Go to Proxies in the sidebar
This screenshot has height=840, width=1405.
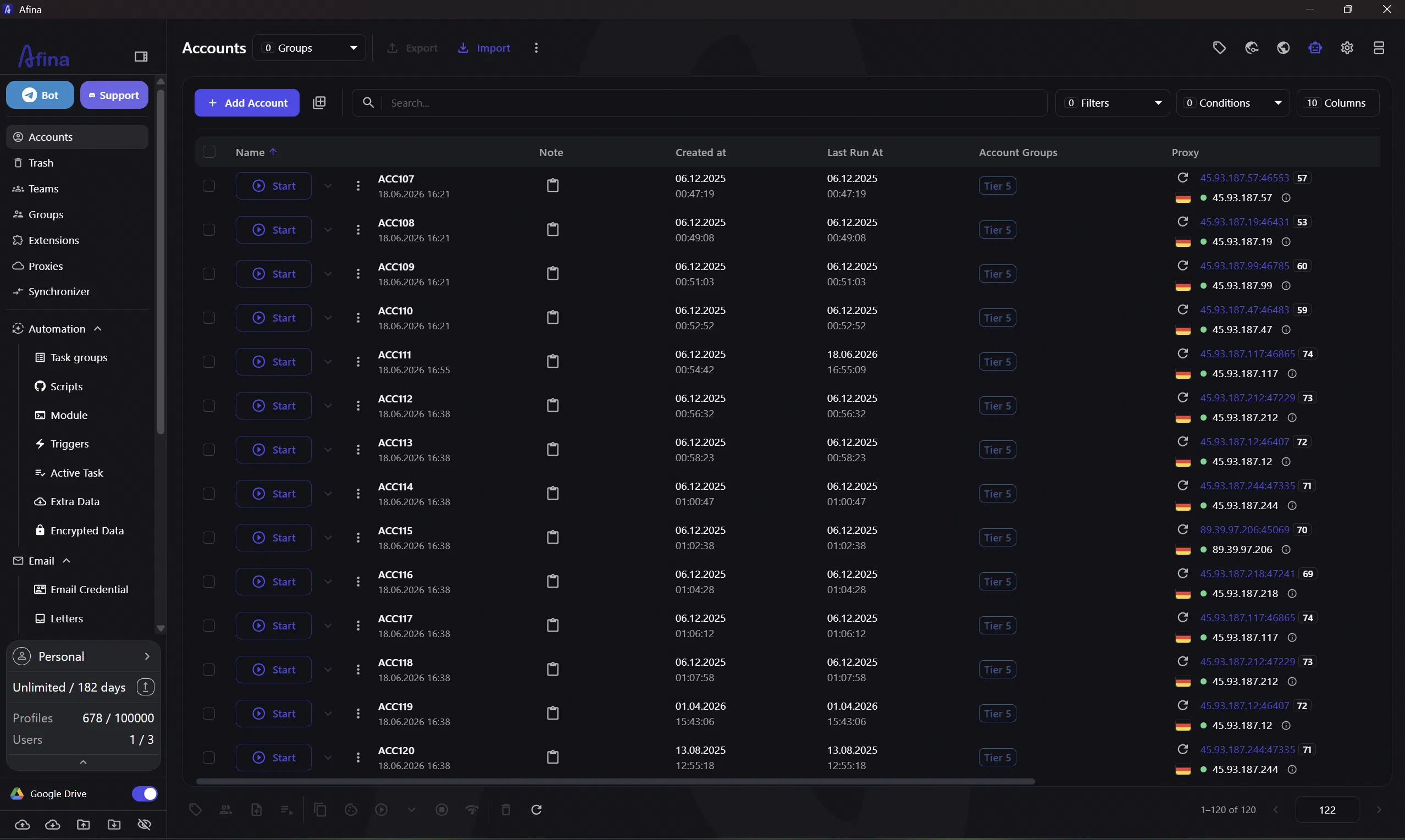pyautogui.click(x=77, y=266)
